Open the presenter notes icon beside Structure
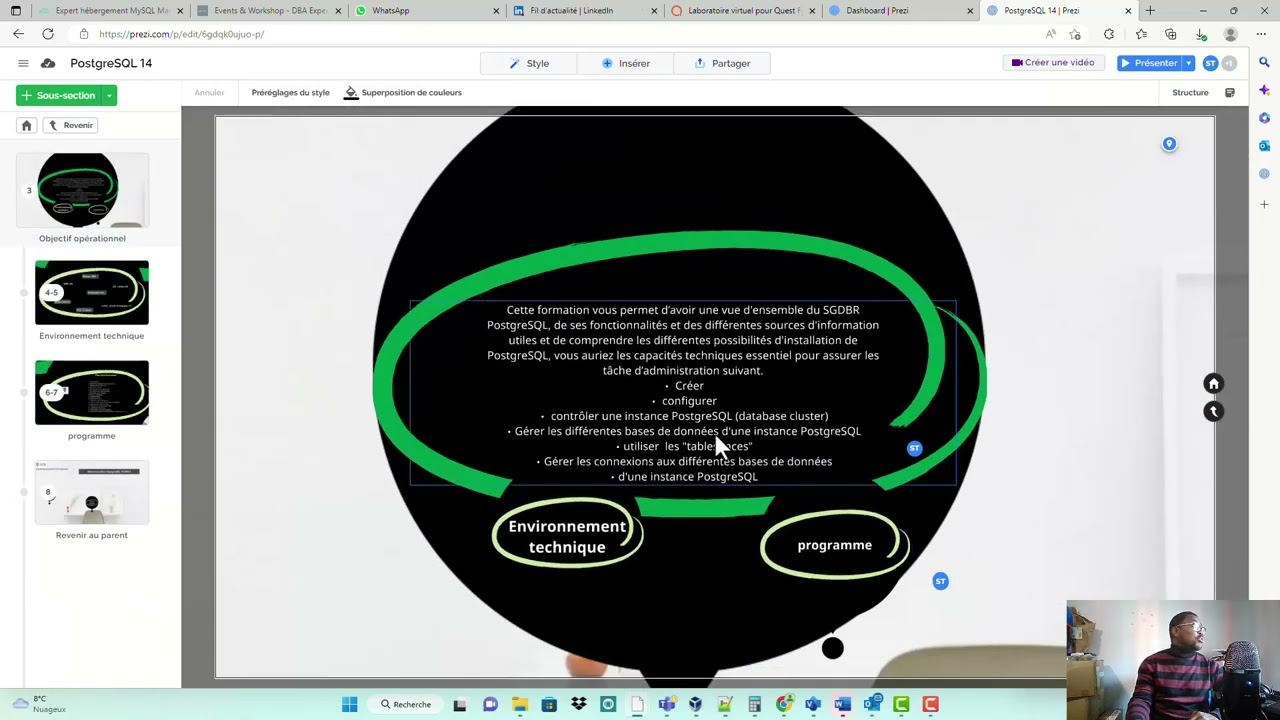The height and width of the screenshot is (720, 1280). pyautogui.click(x=1229, y=92)
